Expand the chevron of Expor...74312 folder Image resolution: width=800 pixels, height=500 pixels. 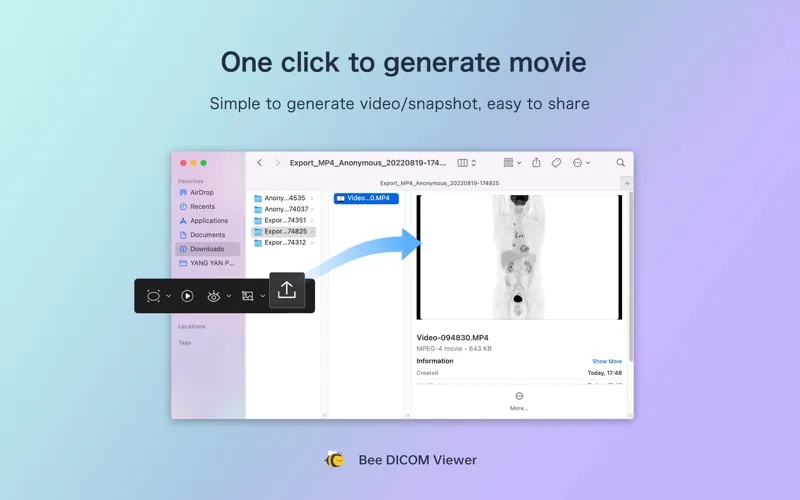coord(312,243)
